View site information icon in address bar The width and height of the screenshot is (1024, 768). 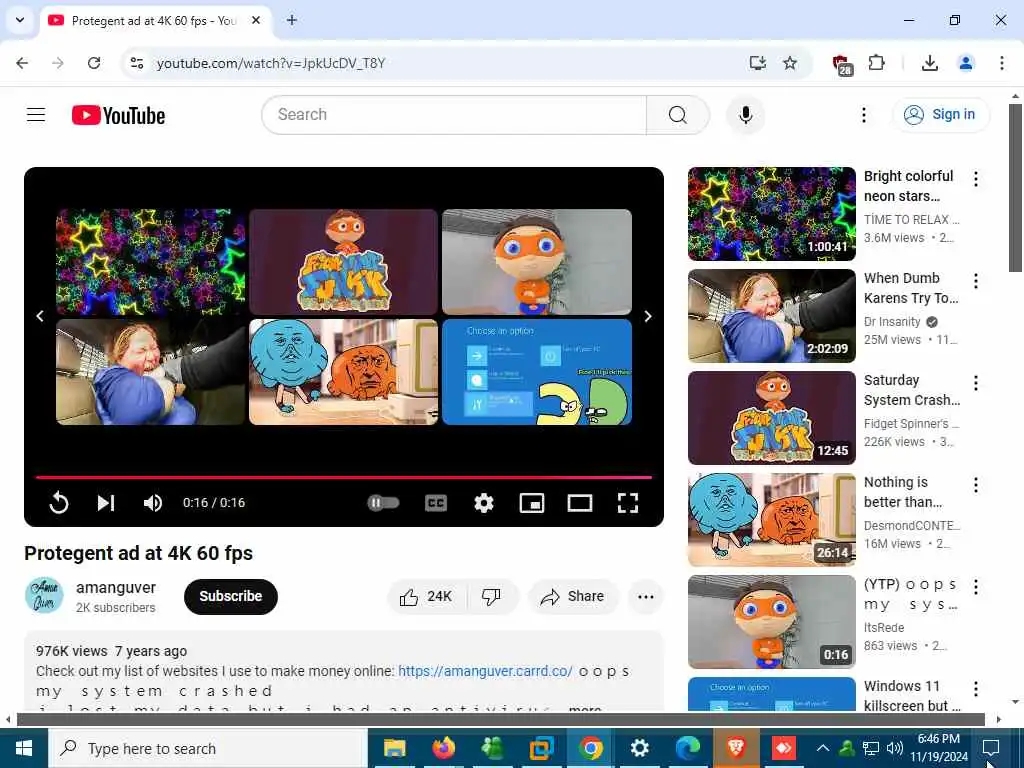pyautogui.click(x=136, y=63)
